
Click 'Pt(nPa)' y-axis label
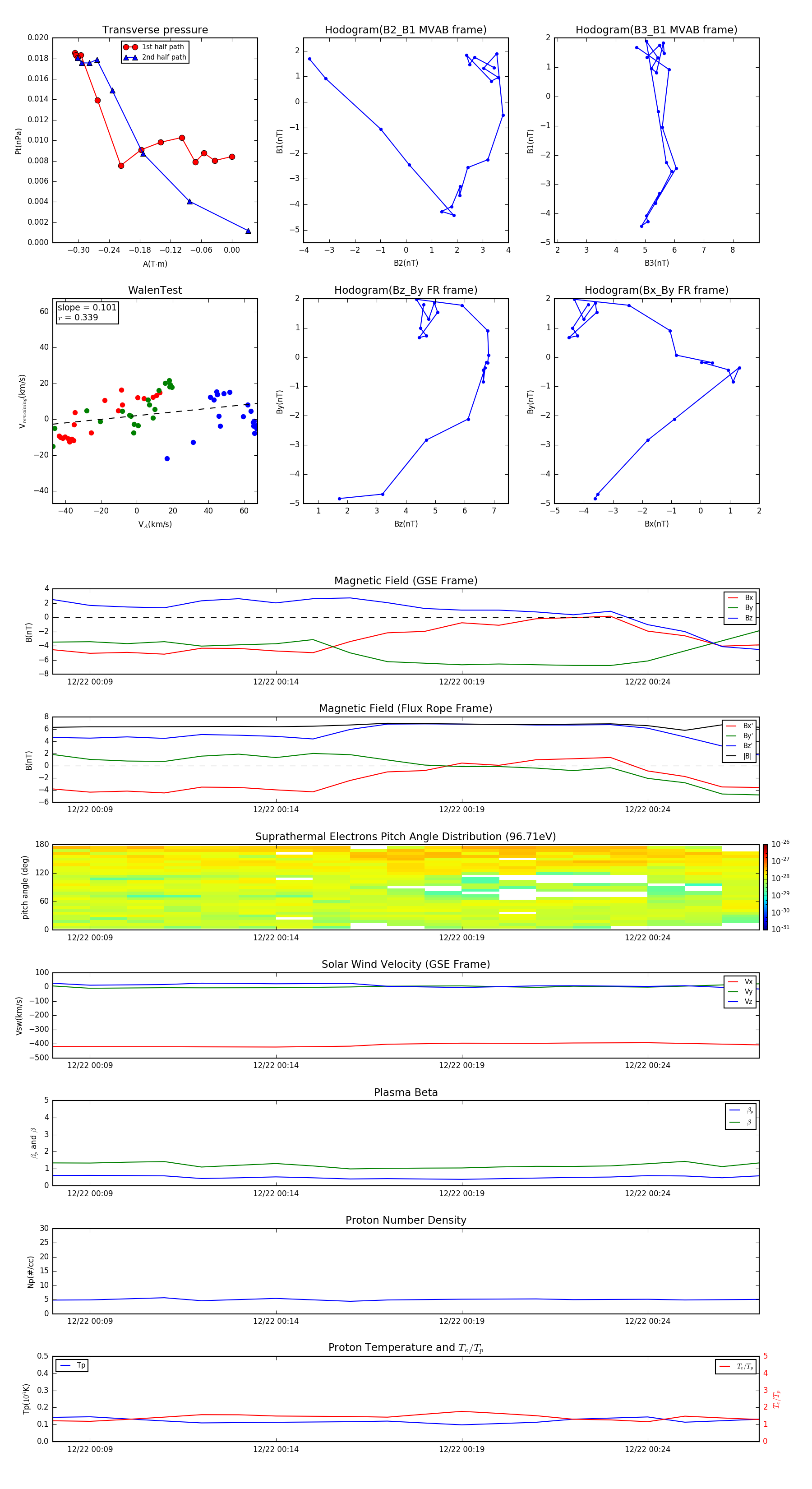click(x=18, y=140)
